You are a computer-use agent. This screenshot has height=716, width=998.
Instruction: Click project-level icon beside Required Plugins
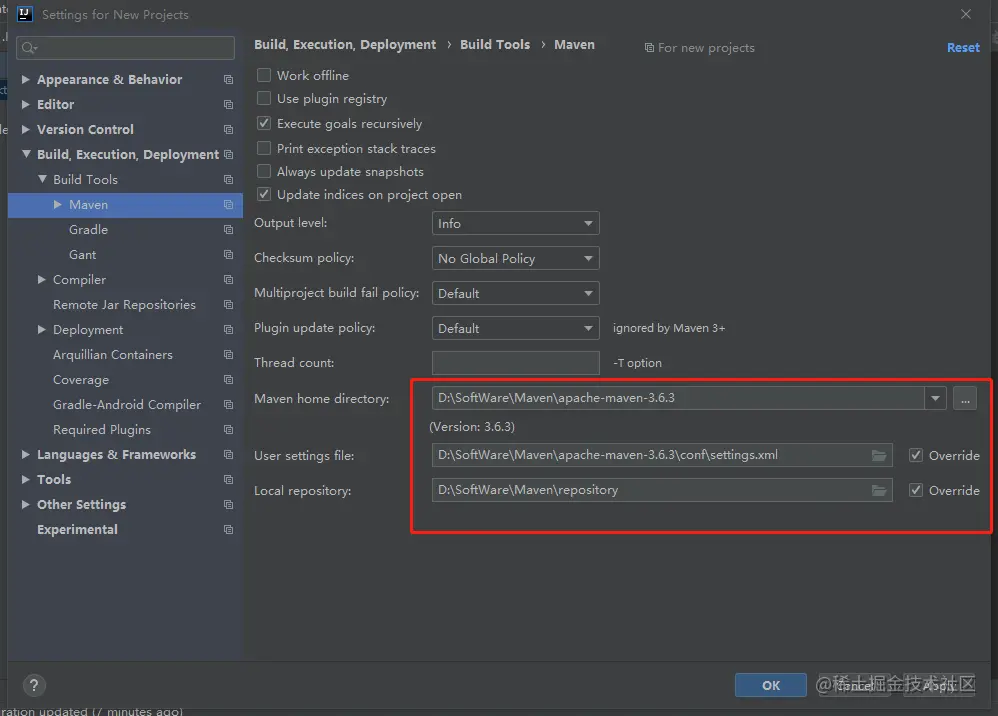click(228, 430)
